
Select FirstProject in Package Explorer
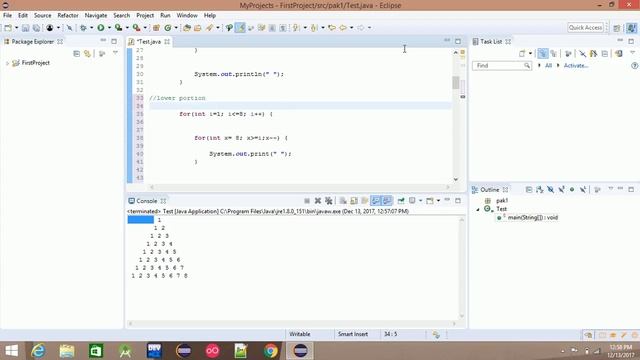click(x=36, y=63)
